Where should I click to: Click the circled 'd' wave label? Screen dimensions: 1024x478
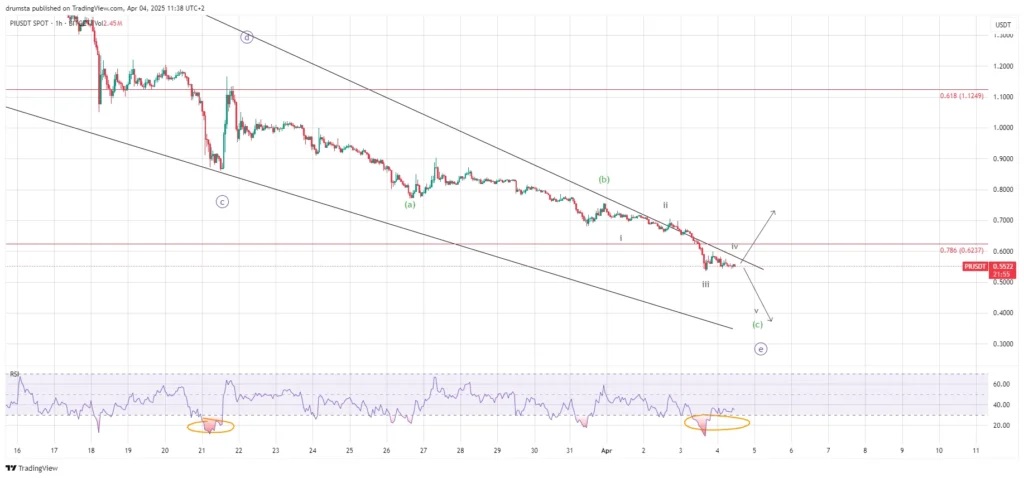246,37
